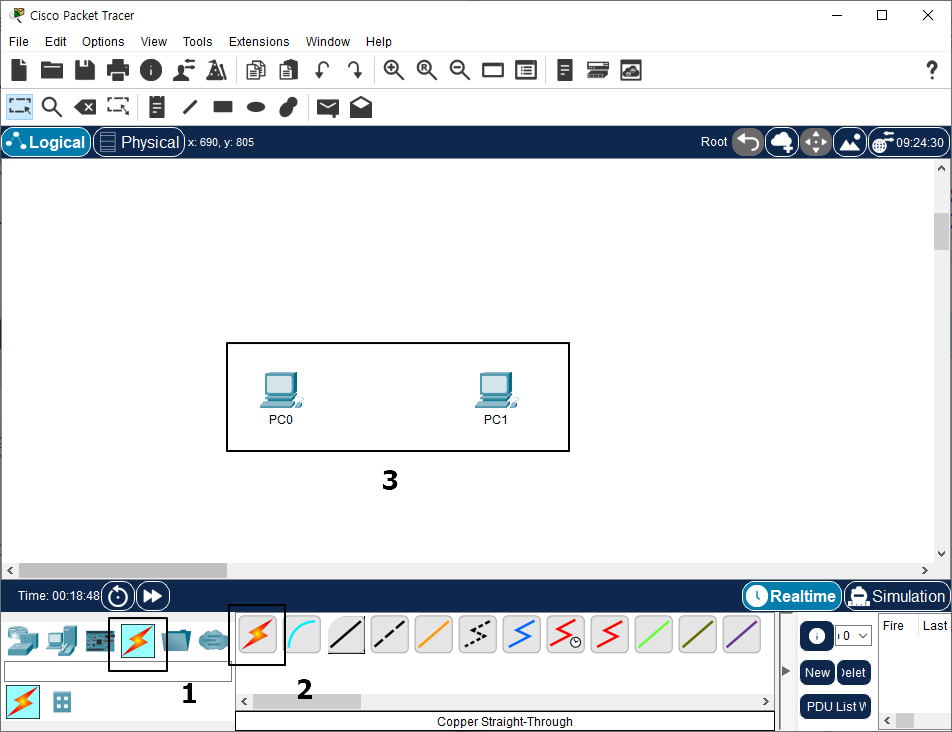952x732 pixels.
Task: Switch to Simulation mode
Action: pyautogui.click(x=897, y=596)
